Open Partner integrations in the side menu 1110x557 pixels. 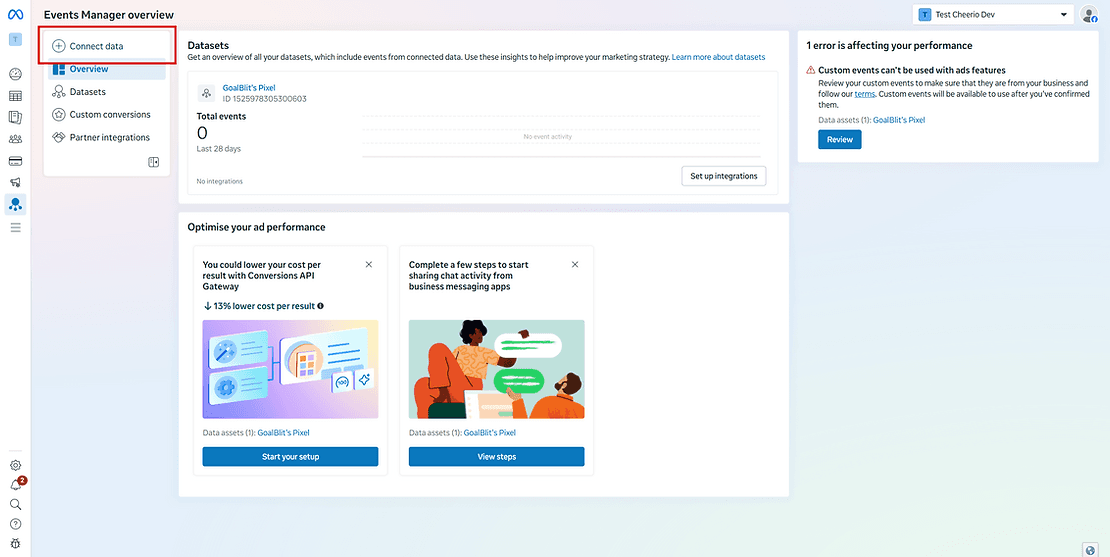click(x=107, y=137)
